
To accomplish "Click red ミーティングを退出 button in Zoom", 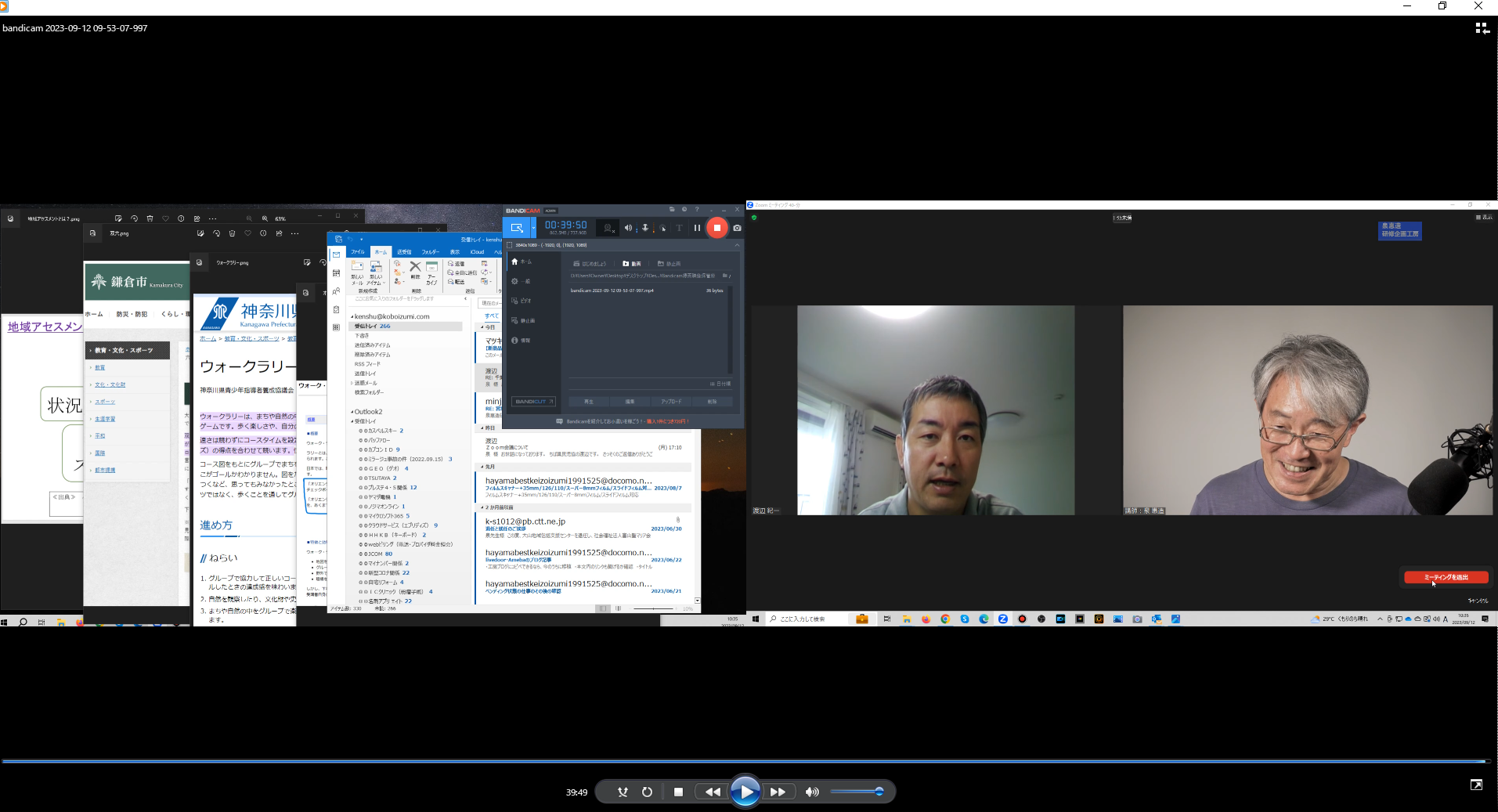I will click(x=1446, y=577).
